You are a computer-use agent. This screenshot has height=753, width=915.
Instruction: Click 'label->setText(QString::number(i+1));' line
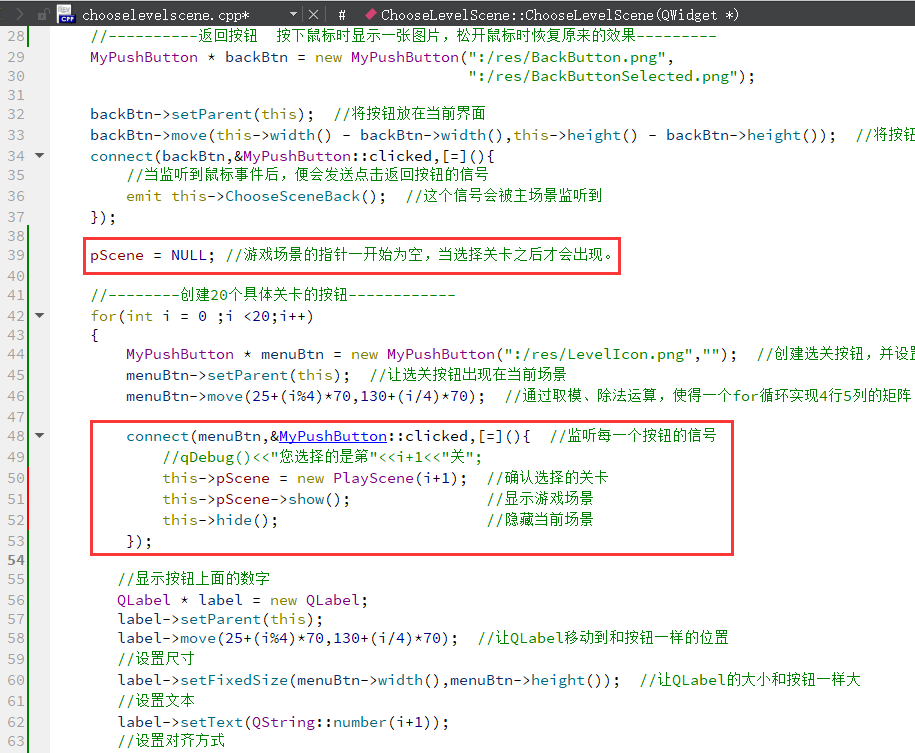pyautogui.click(x=283, y=722)
